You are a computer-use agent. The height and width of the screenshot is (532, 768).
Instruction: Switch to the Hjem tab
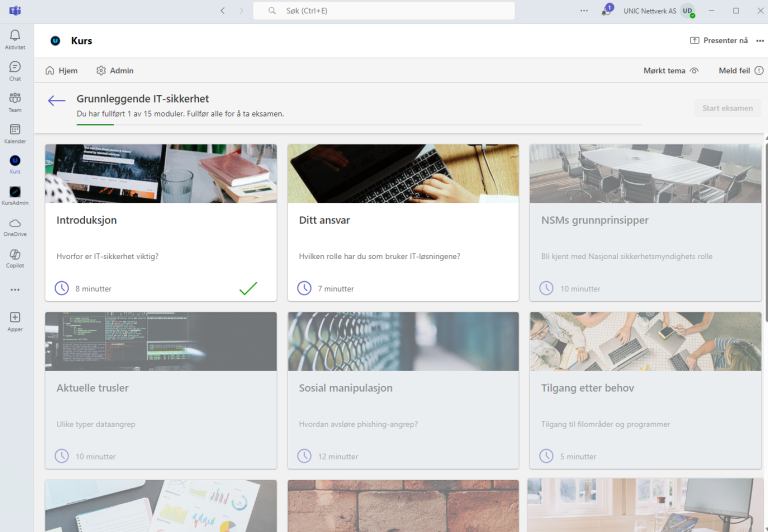tap(62, 71)
